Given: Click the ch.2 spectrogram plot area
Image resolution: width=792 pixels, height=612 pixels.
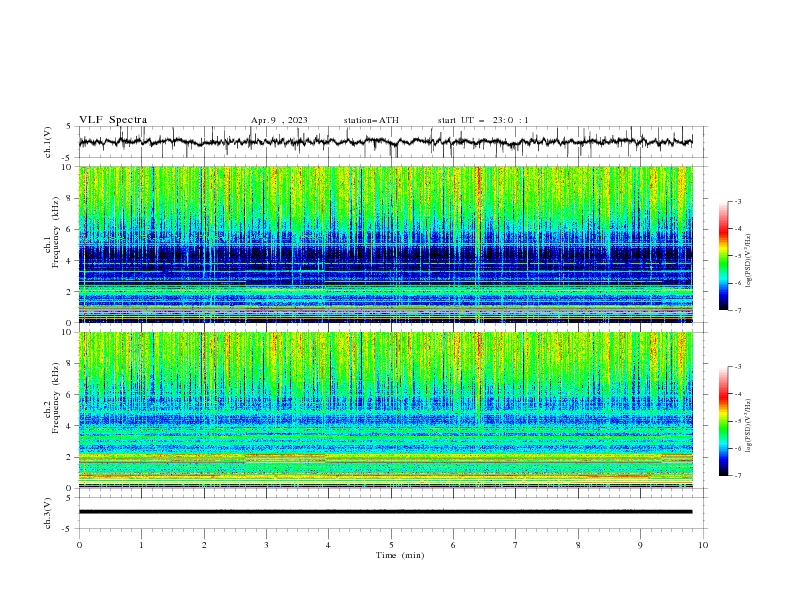Looking at the screenshot, I should (x=386, y=410).
